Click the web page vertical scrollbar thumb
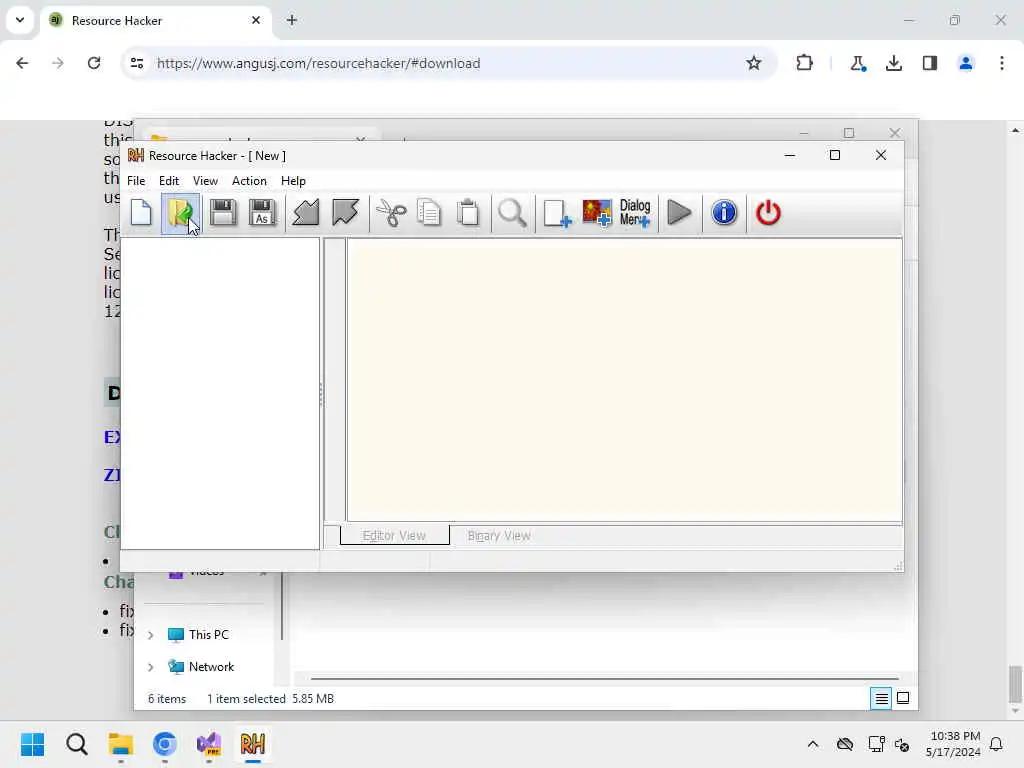This screenshot has width=1024, height=768. (x=1014, y=682)
